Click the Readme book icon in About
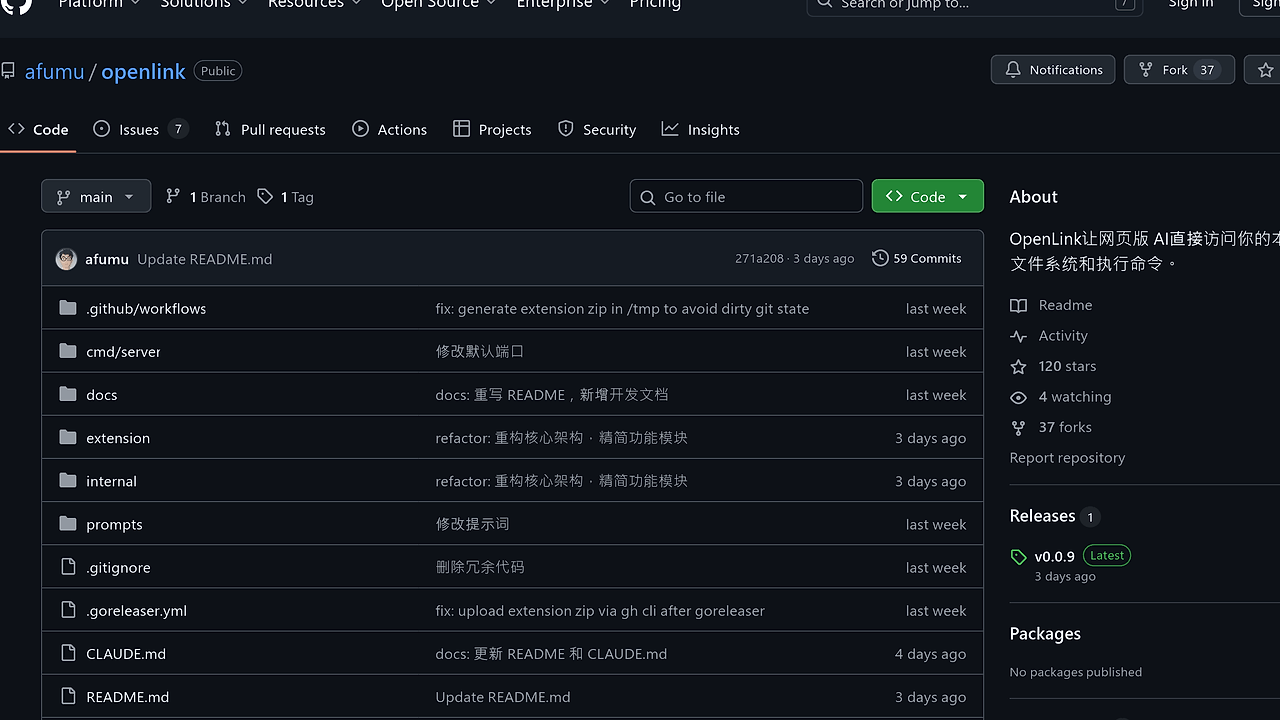This screenshot has height=720, width=1280. tap(1018, 305)
